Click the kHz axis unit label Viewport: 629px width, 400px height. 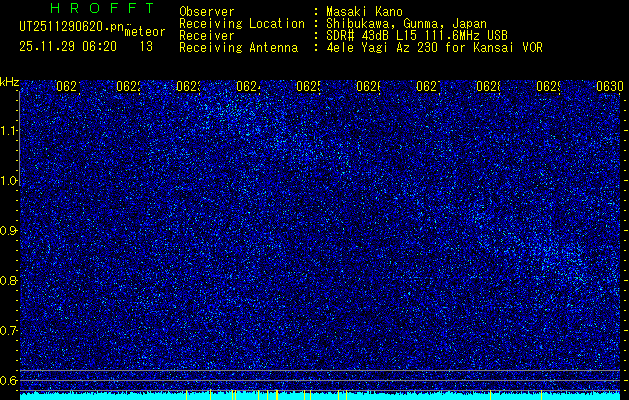pos(10,82)
